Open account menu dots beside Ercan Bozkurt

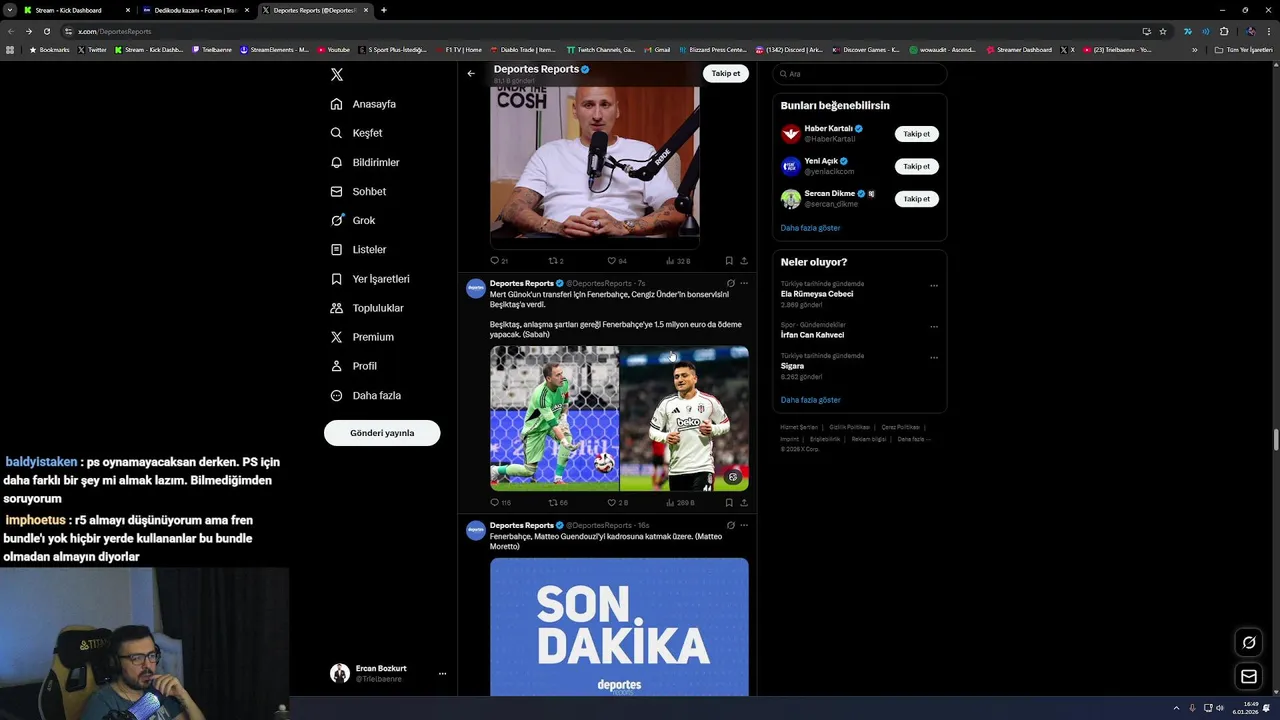[442, 674]
